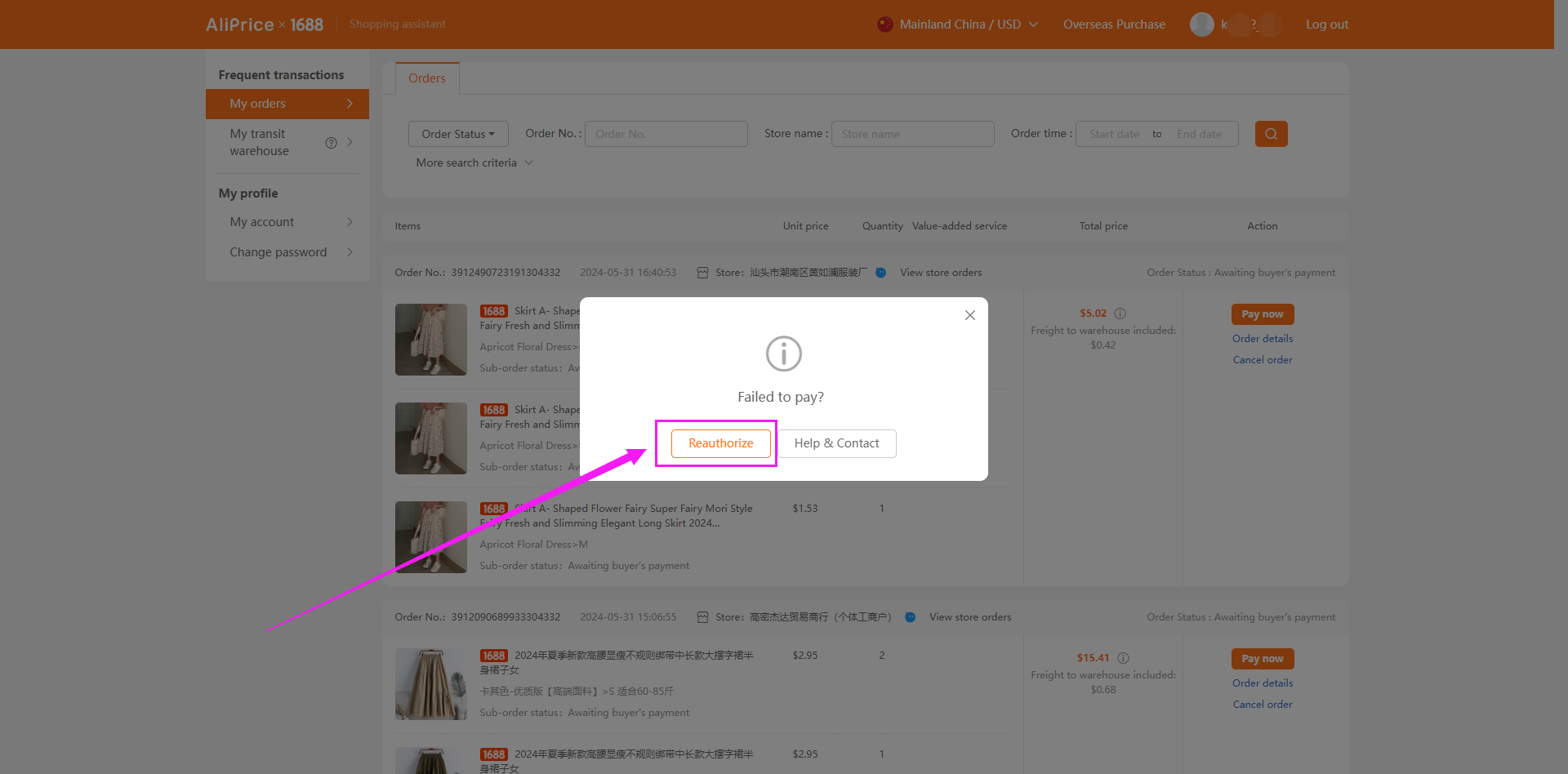Image resolution: width=1568 pixels, height=774 pixels.
Task: Click blue chat icon in second order header
Action: coord(910,617)
